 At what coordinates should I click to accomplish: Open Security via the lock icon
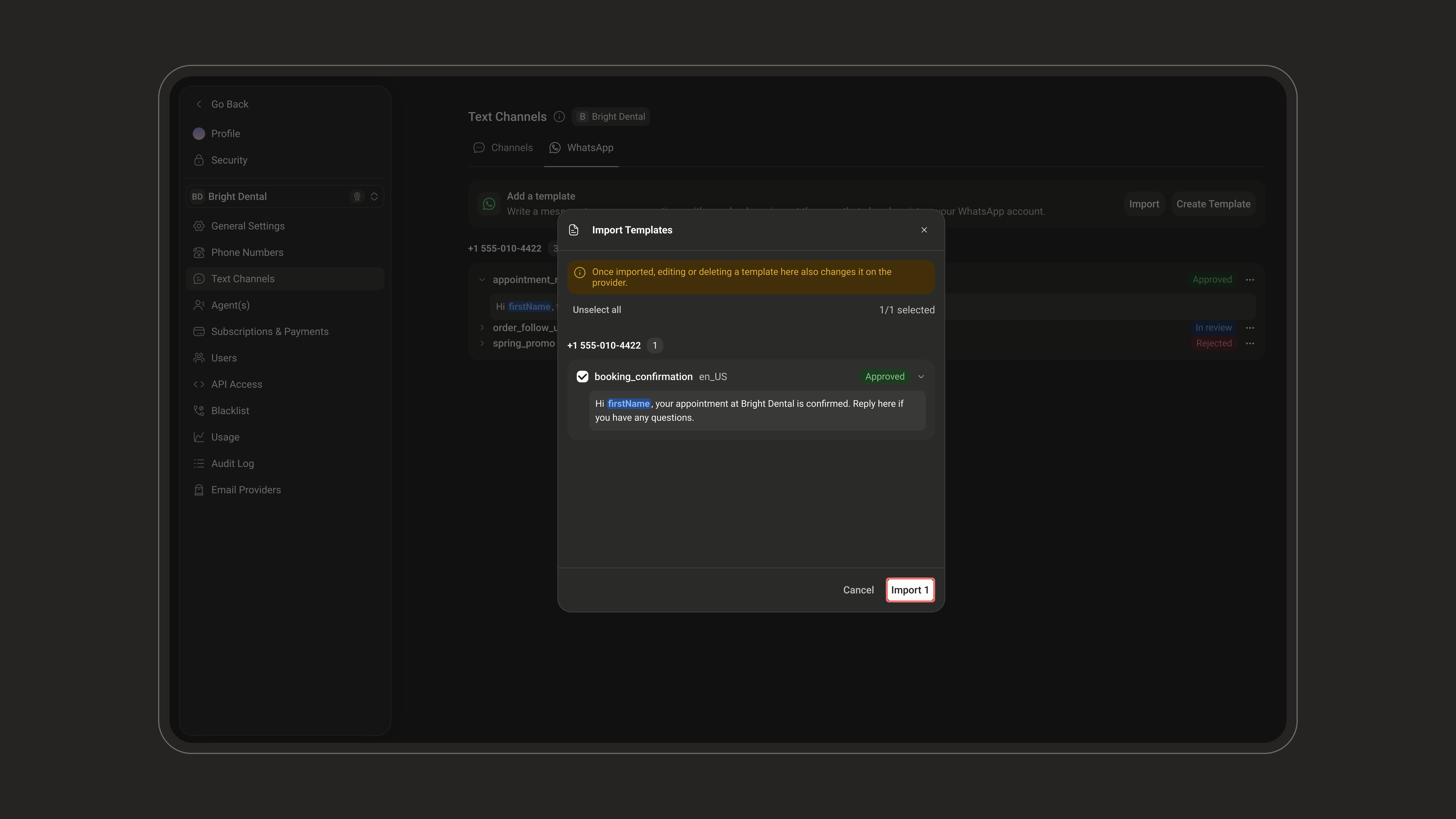pos(199,160)
